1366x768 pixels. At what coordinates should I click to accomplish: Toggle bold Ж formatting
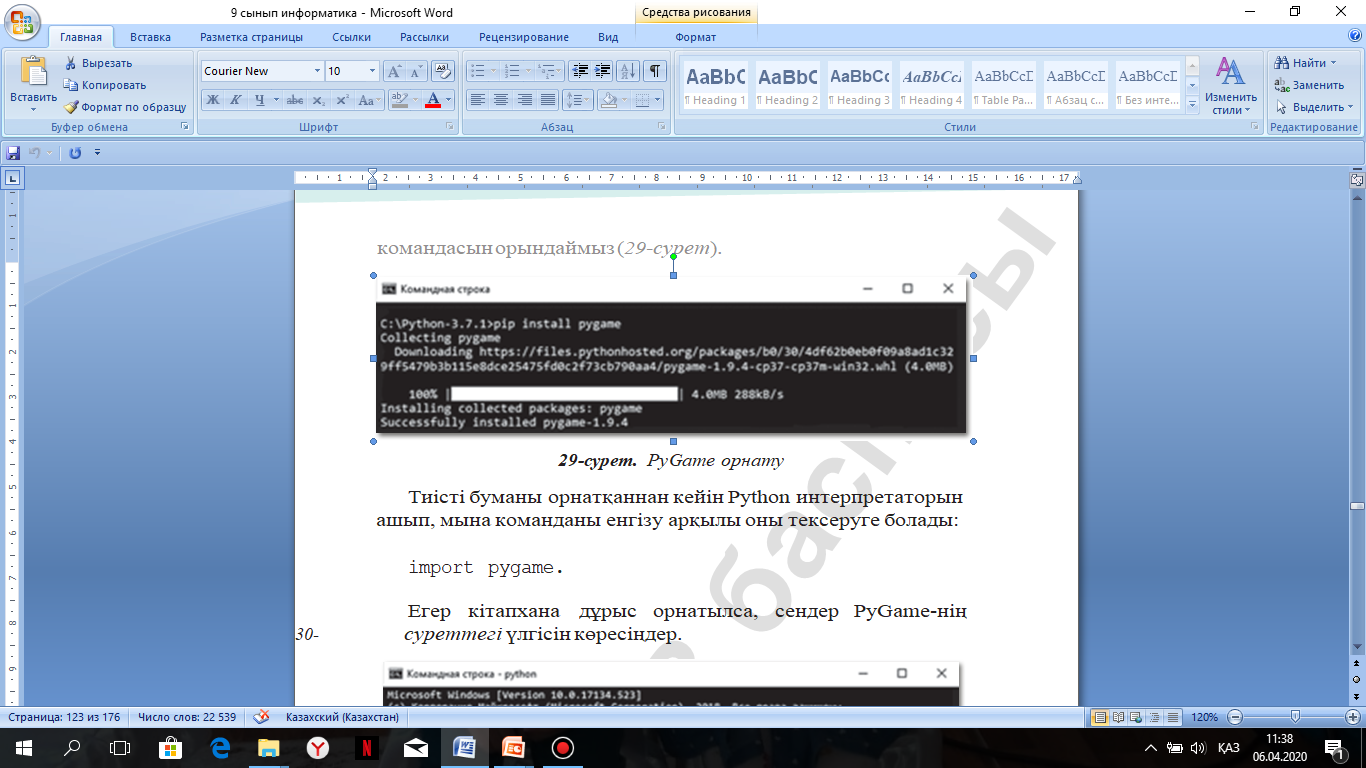tap(213, 100)
